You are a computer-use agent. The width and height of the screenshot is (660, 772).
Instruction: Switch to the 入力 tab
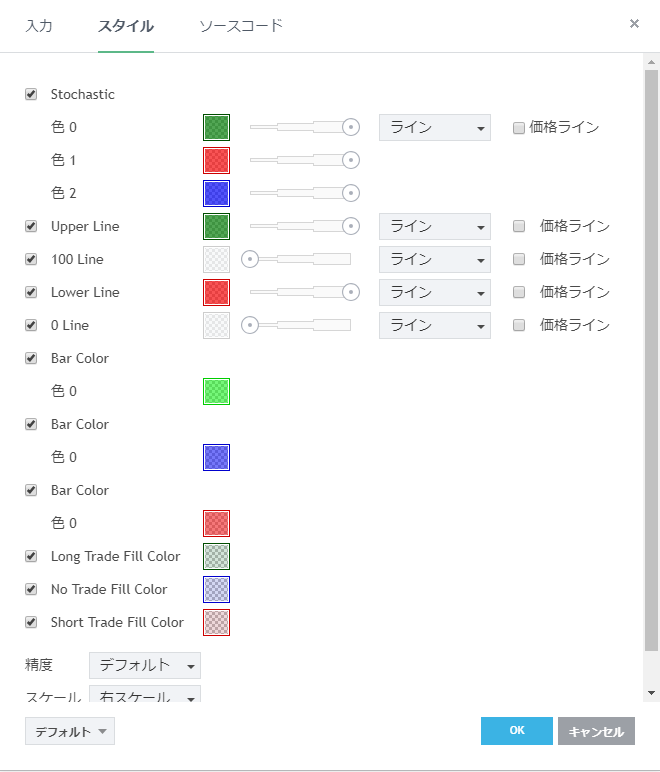coord(39,25)
